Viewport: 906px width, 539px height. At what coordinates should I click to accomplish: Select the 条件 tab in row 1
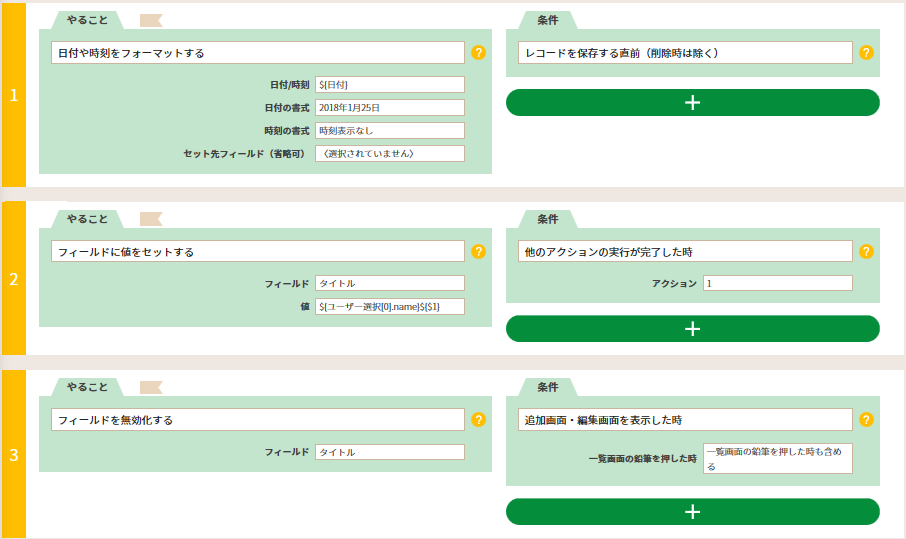pyautogui.click(x=547, y=20)
